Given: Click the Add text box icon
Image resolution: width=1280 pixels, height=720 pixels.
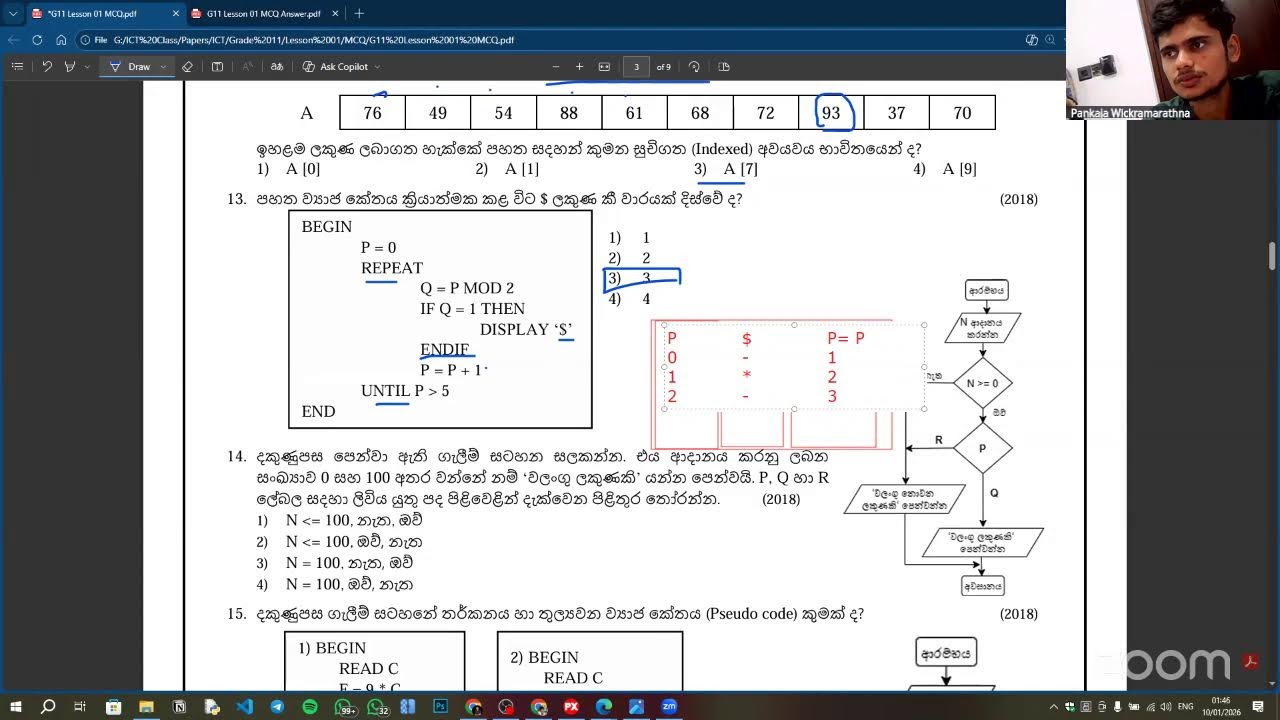Looking at the screenshot, I should coord(217,67).
